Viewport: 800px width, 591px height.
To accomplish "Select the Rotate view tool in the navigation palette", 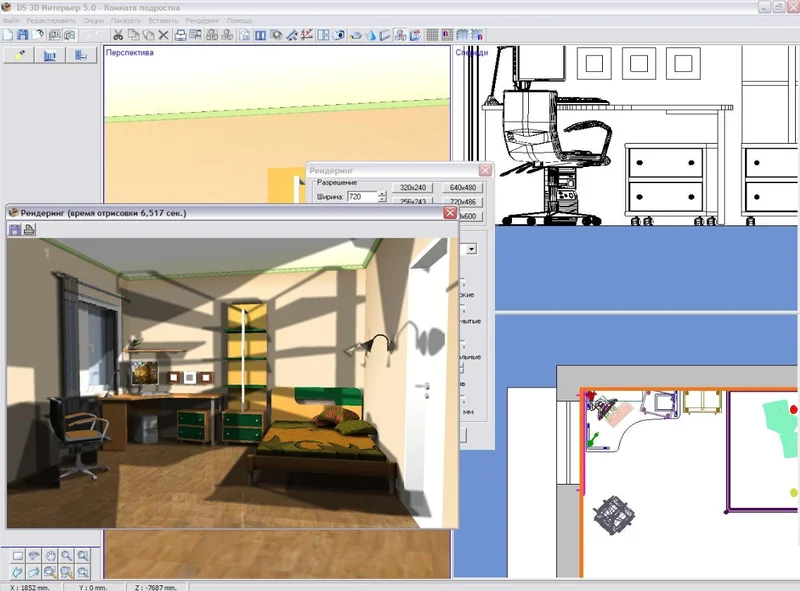I will (x=34, y=556).
